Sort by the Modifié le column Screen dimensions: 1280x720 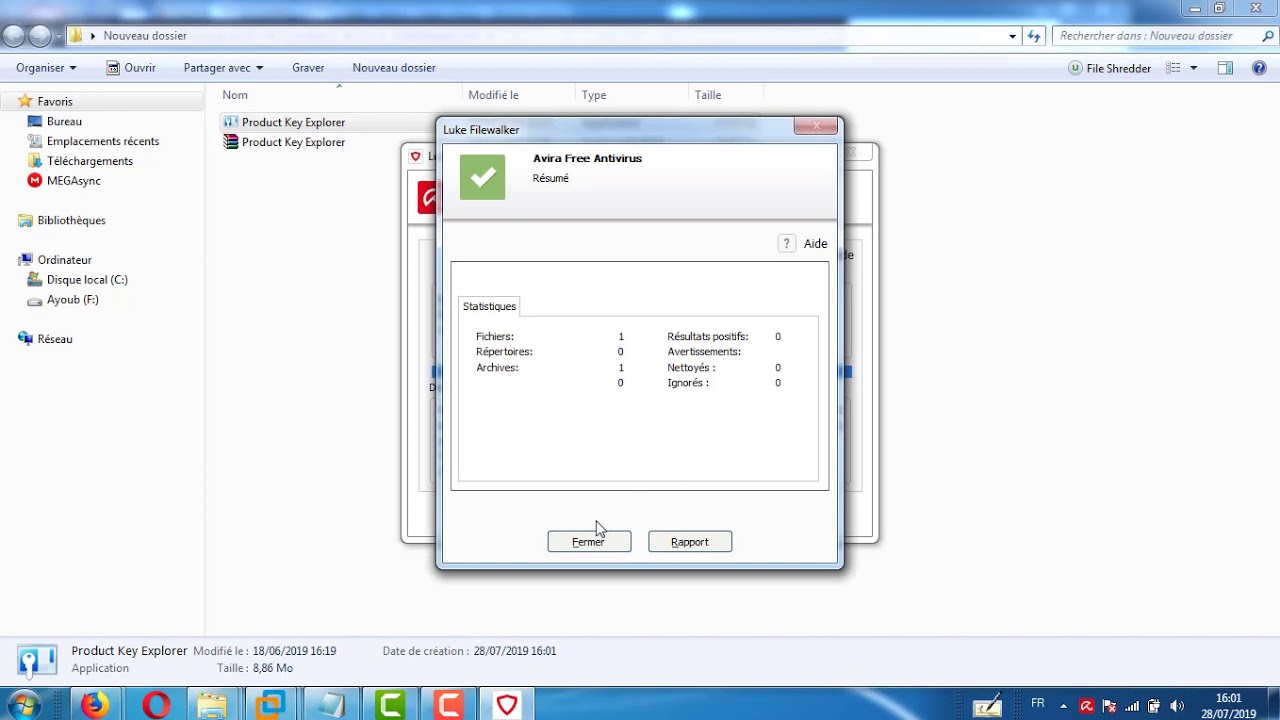(x=493, y=95)
